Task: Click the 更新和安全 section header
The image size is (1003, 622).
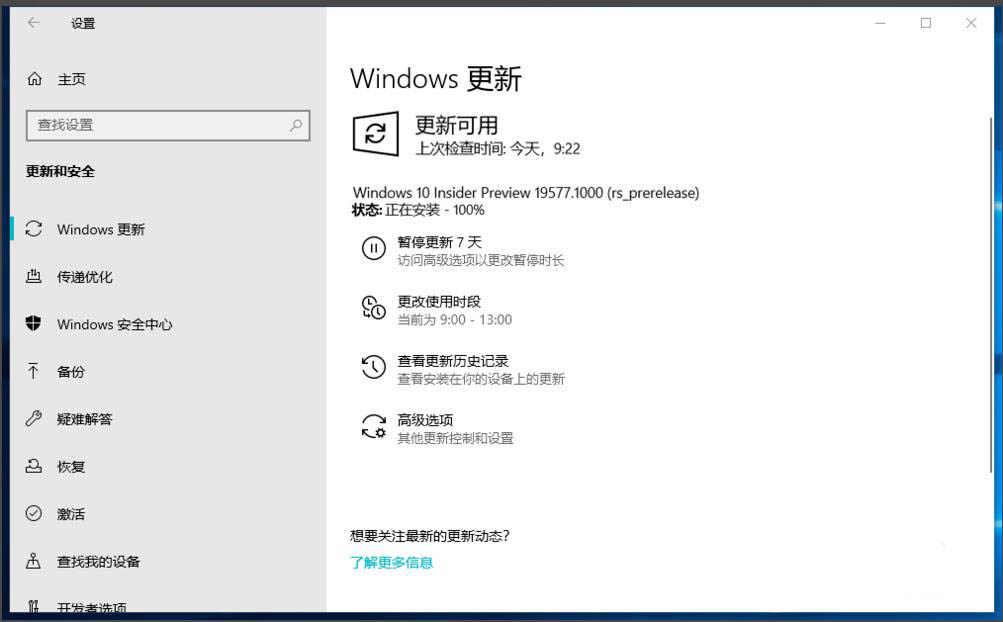Action: click(60, 171)
